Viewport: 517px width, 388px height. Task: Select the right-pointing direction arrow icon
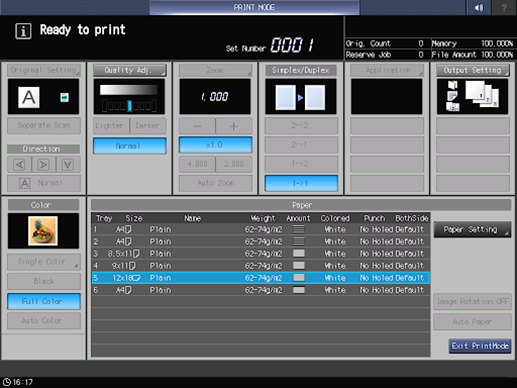click(x=44, y=164)
